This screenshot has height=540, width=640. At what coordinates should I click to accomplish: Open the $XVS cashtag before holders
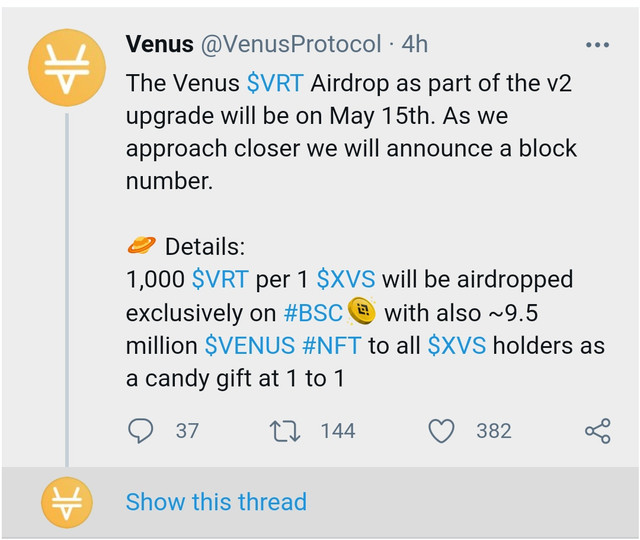point(457,346)
